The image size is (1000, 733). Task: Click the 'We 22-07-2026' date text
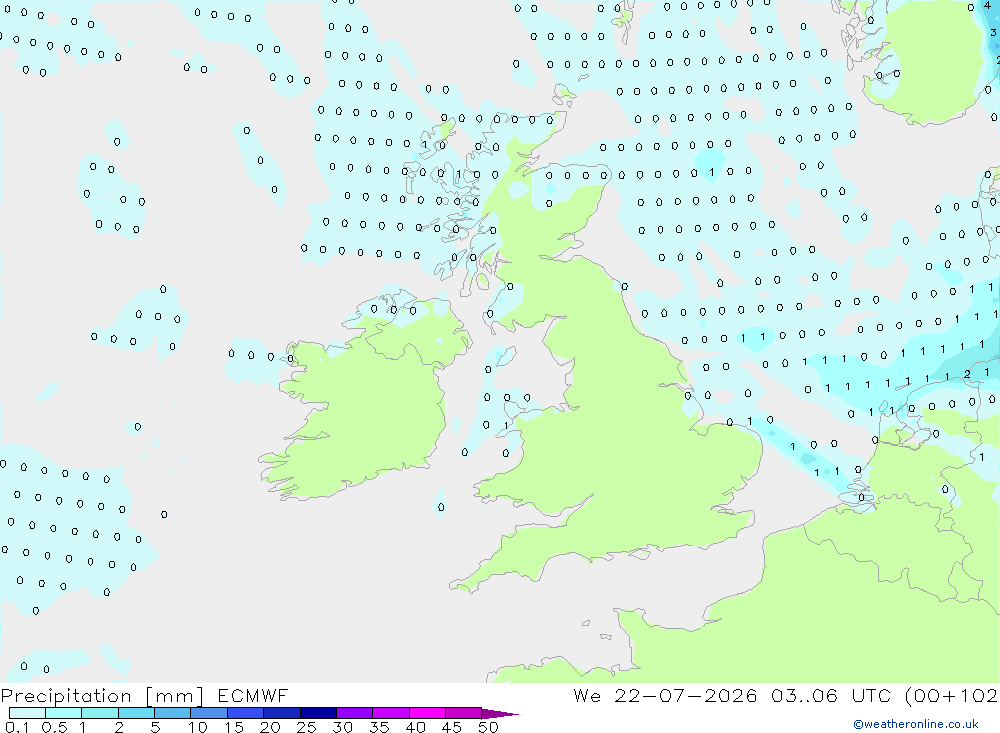665,695
